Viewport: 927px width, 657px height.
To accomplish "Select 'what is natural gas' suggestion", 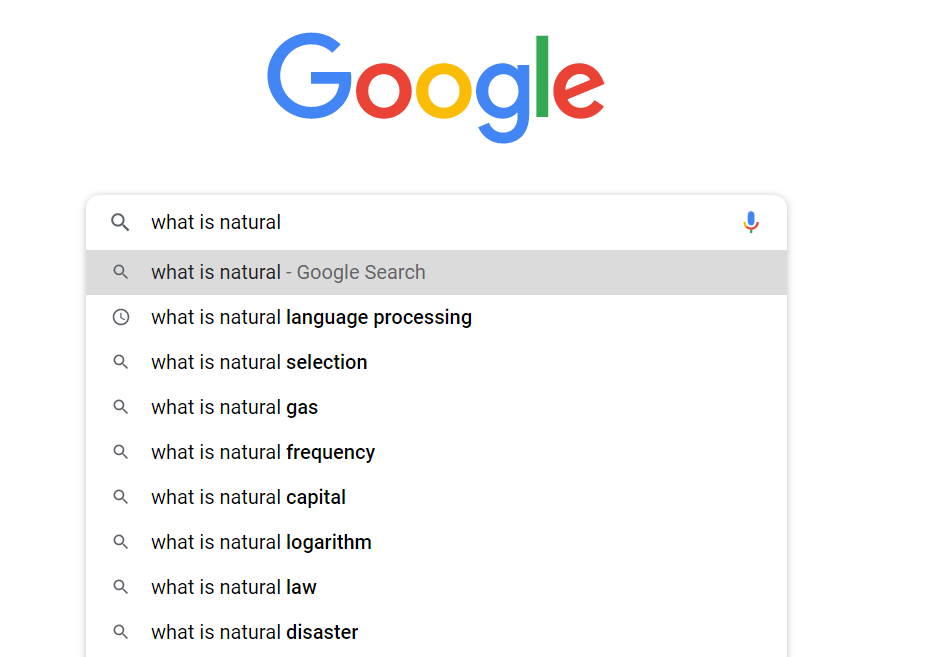I will (436, 407).
